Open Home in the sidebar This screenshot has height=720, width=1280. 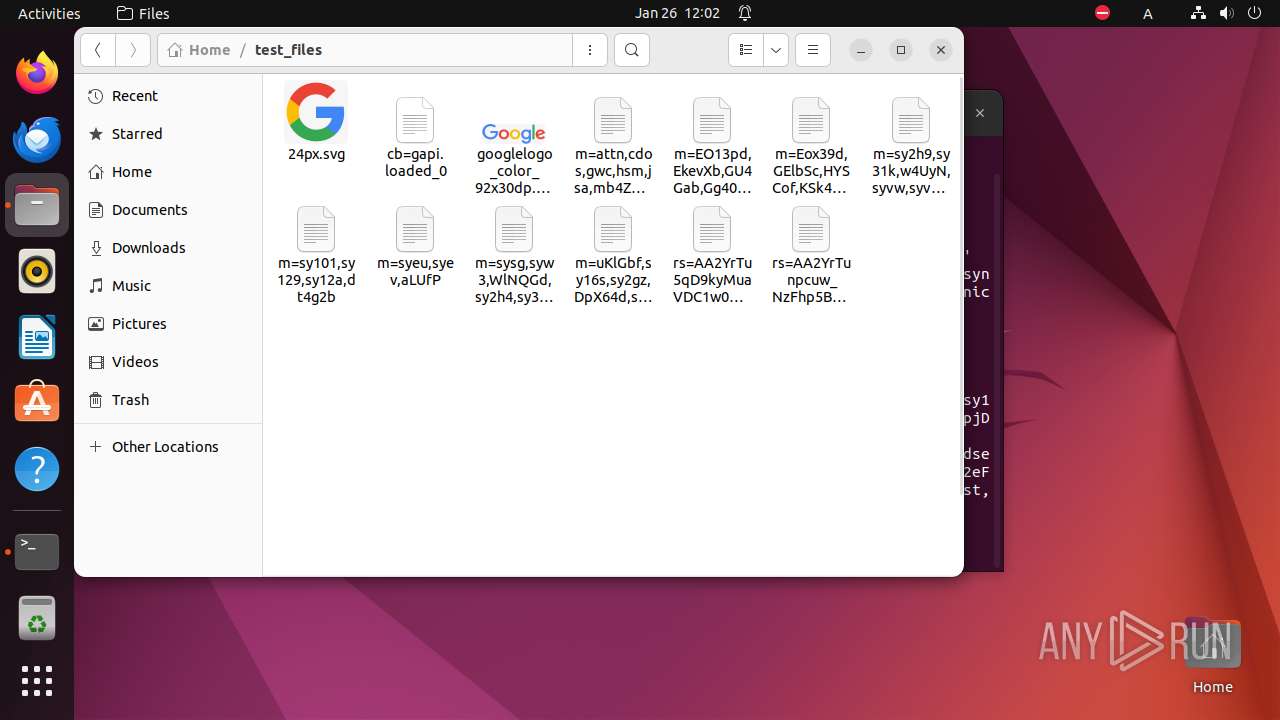click(168, 172)
